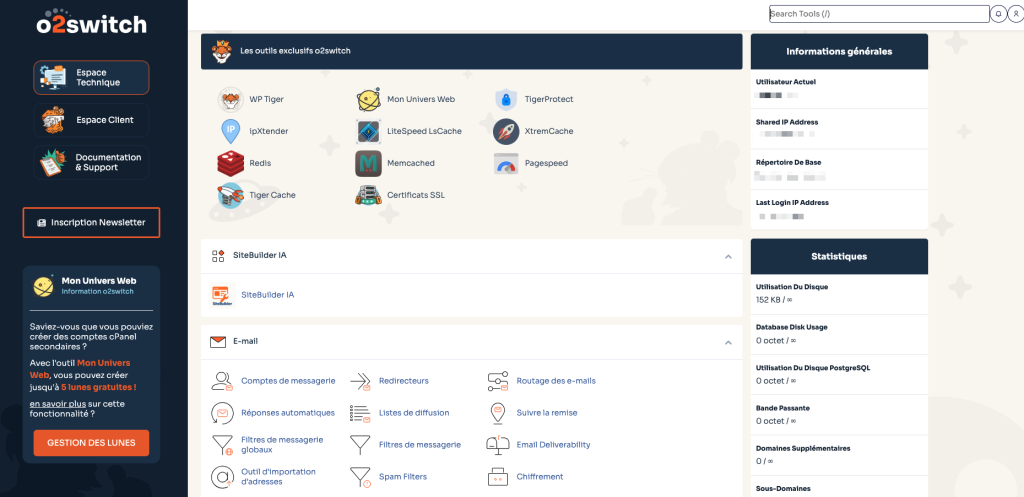Screen dimensions: 1024x497
Task: Click the Certificats SSL icon
Action: coord(370,195)
